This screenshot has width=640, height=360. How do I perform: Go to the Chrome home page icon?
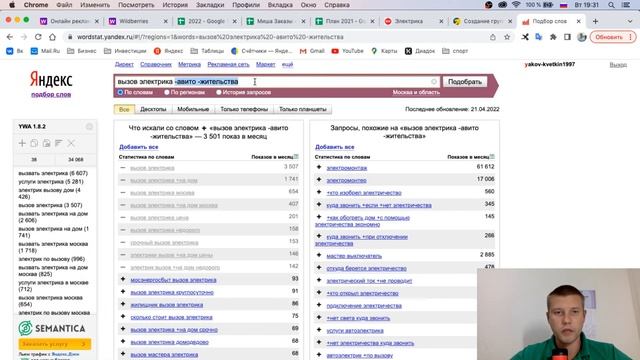coord(52,37)
